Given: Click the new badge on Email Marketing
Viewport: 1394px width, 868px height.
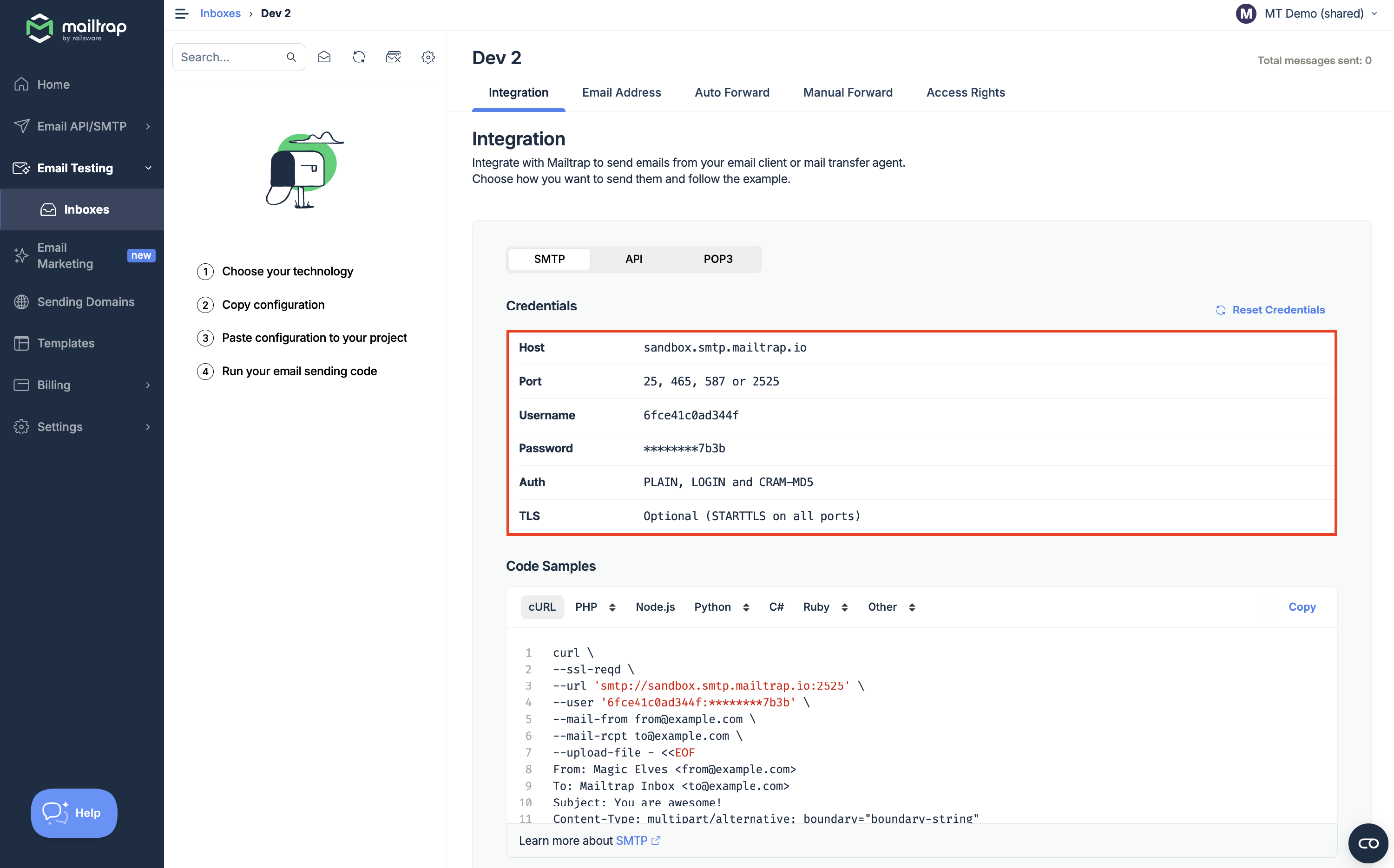Looking at the screenshot, I should pyautogui.click(x=141, y=255).
